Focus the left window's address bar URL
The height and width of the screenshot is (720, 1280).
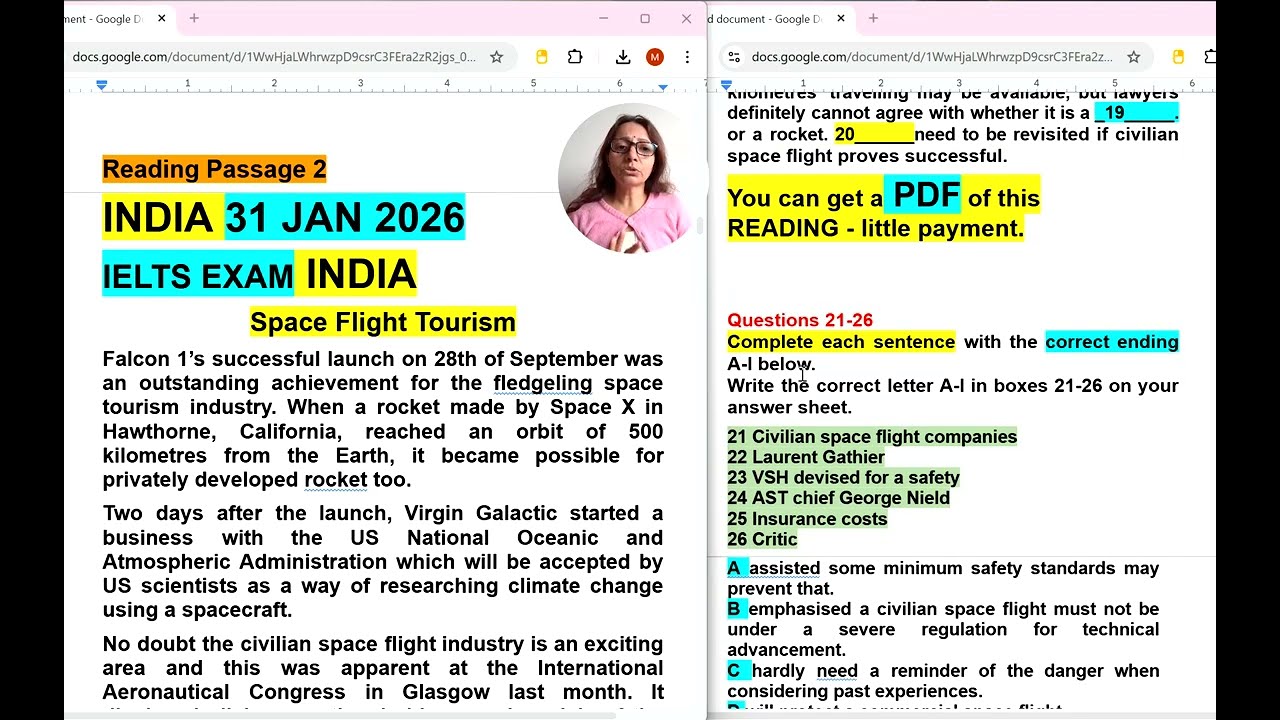(x=274, y=57)
